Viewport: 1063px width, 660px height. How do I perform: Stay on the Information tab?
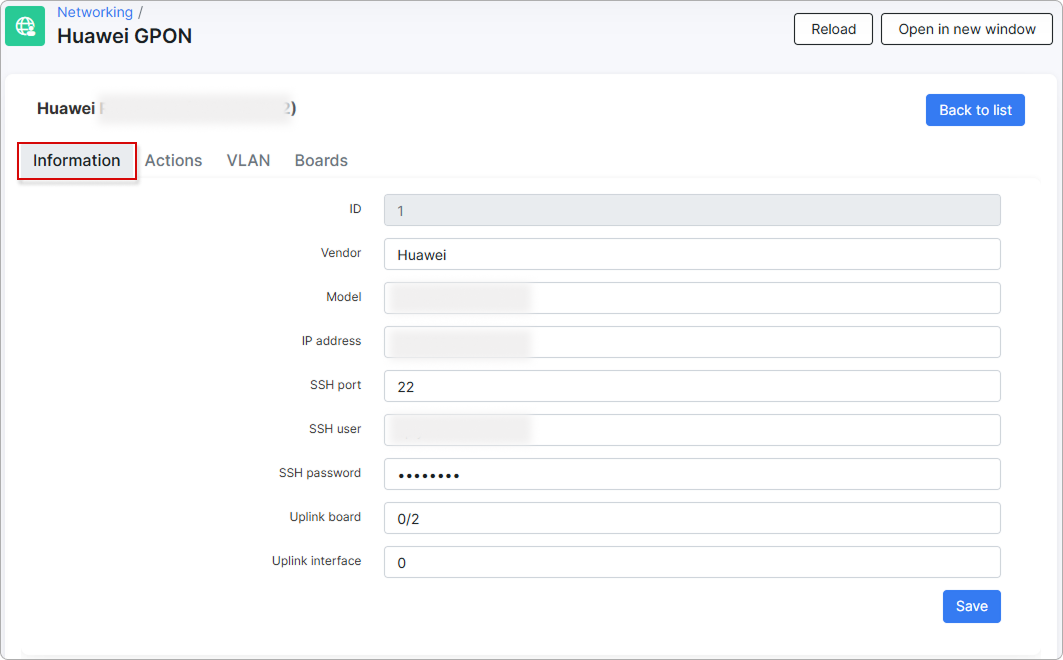coord(76,160)
